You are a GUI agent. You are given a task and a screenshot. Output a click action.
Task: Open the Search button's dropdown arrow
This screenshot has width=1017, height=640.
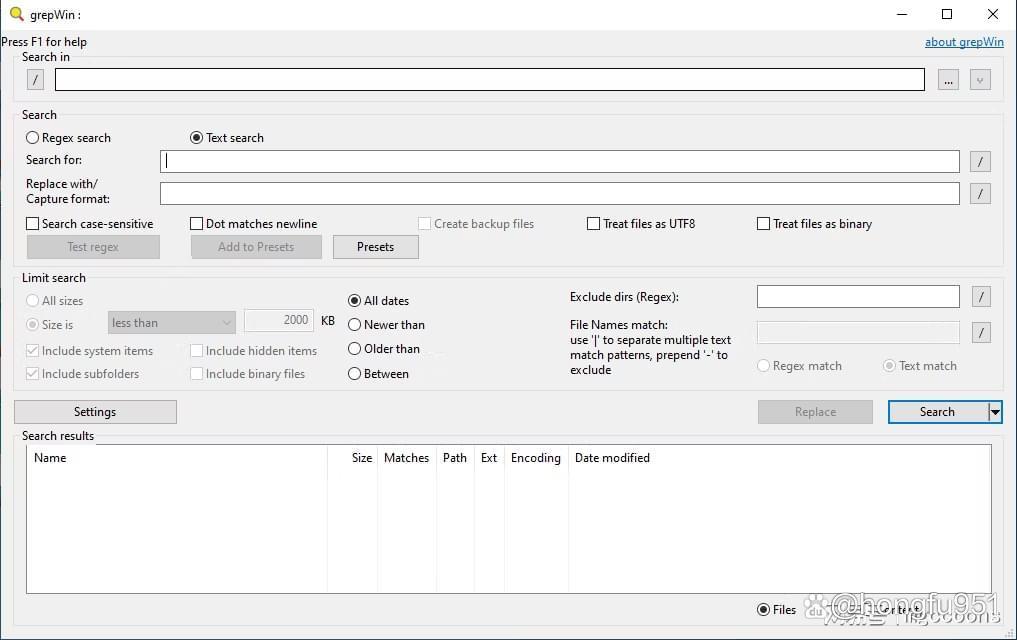pyautogui.click(x=995, y=412)
